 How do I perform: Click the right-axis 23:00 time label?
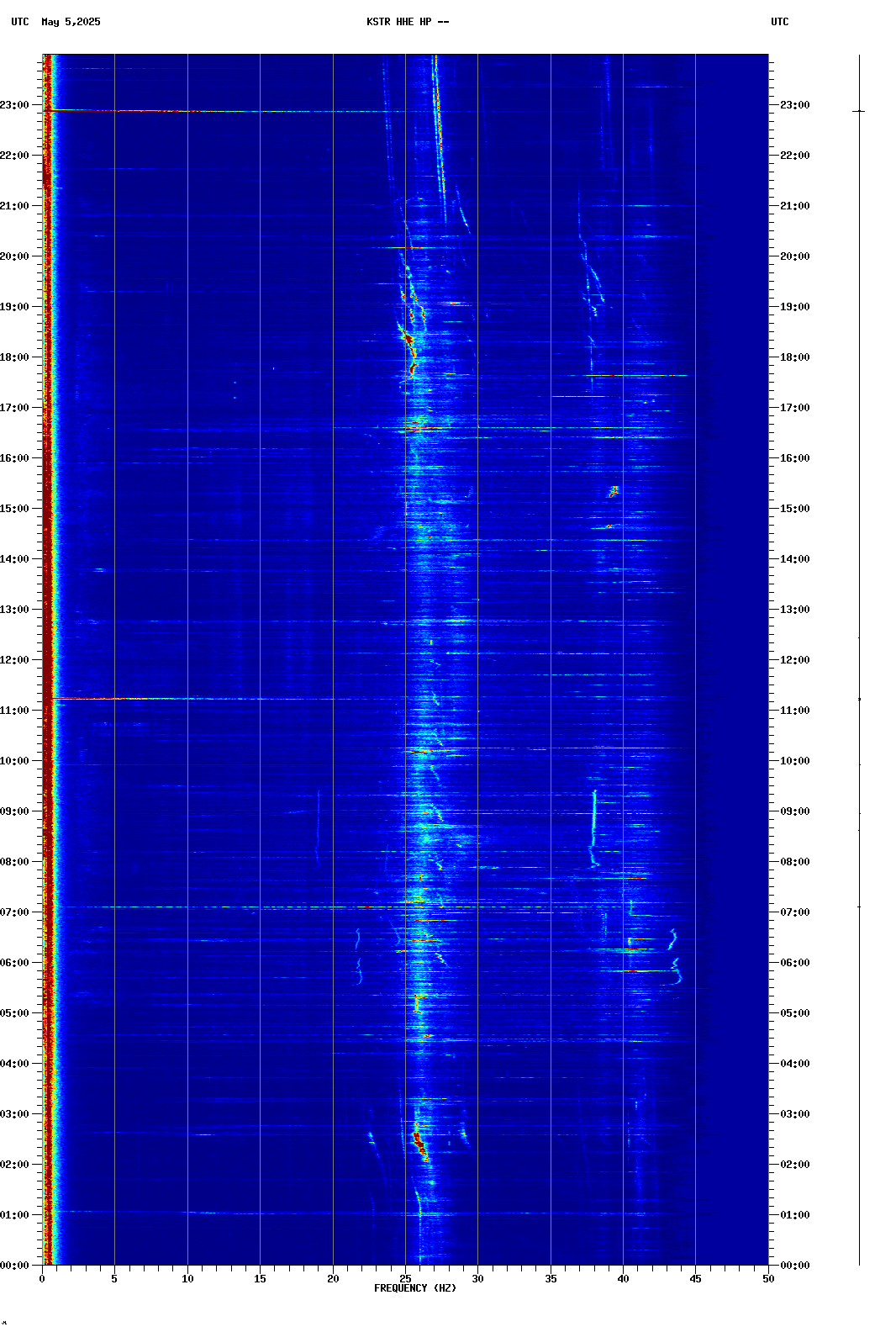coord(795,105)
